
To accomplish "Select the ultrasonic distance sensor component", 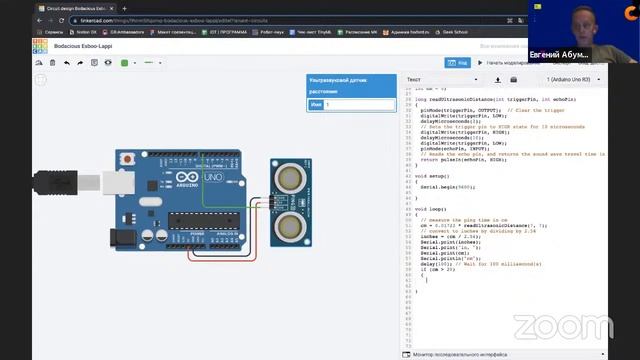I will point(291,202).
